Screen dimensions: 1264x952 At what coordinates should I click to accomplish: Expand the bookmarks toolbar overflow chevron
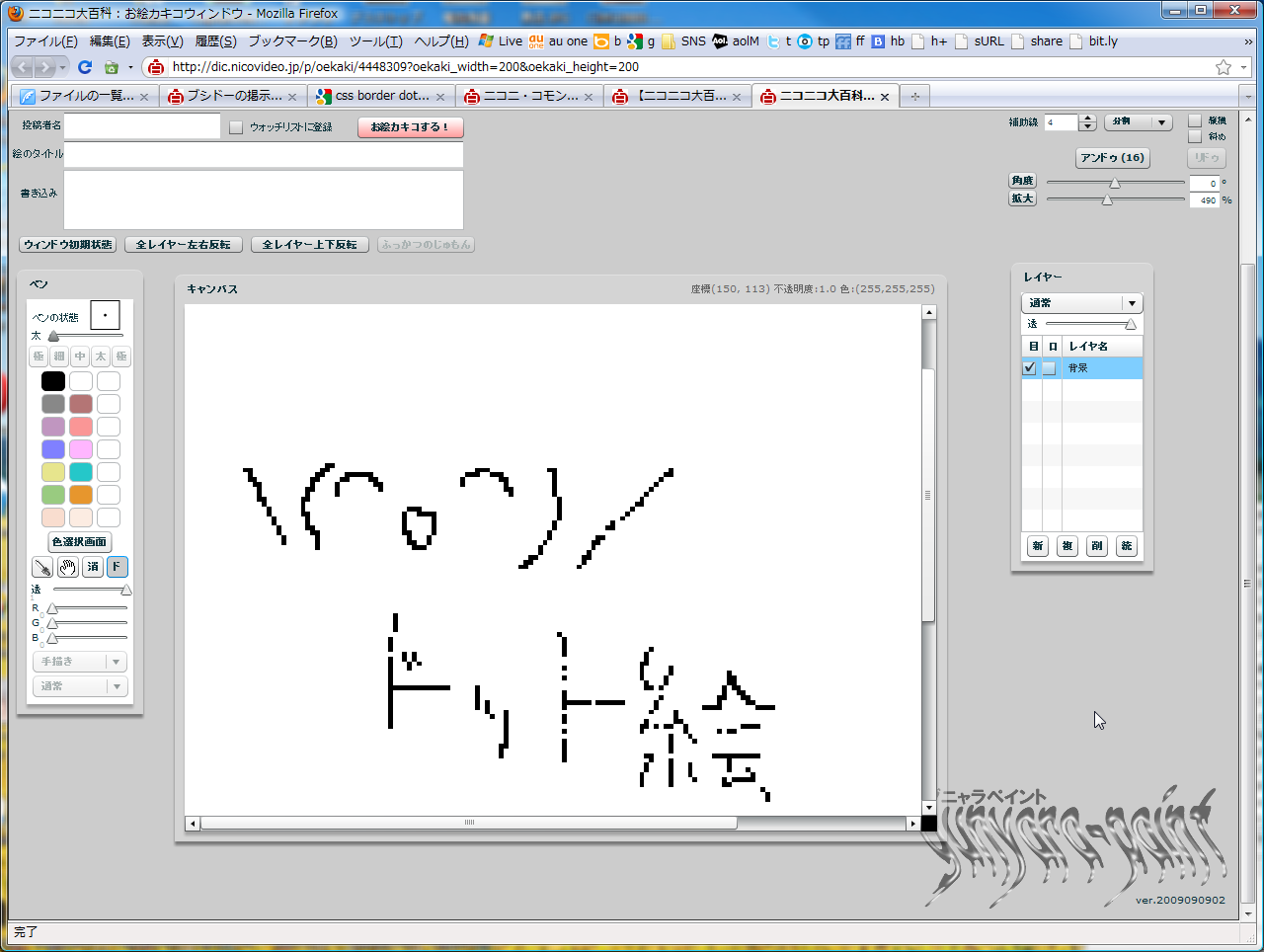click(x=1247, y=41)
